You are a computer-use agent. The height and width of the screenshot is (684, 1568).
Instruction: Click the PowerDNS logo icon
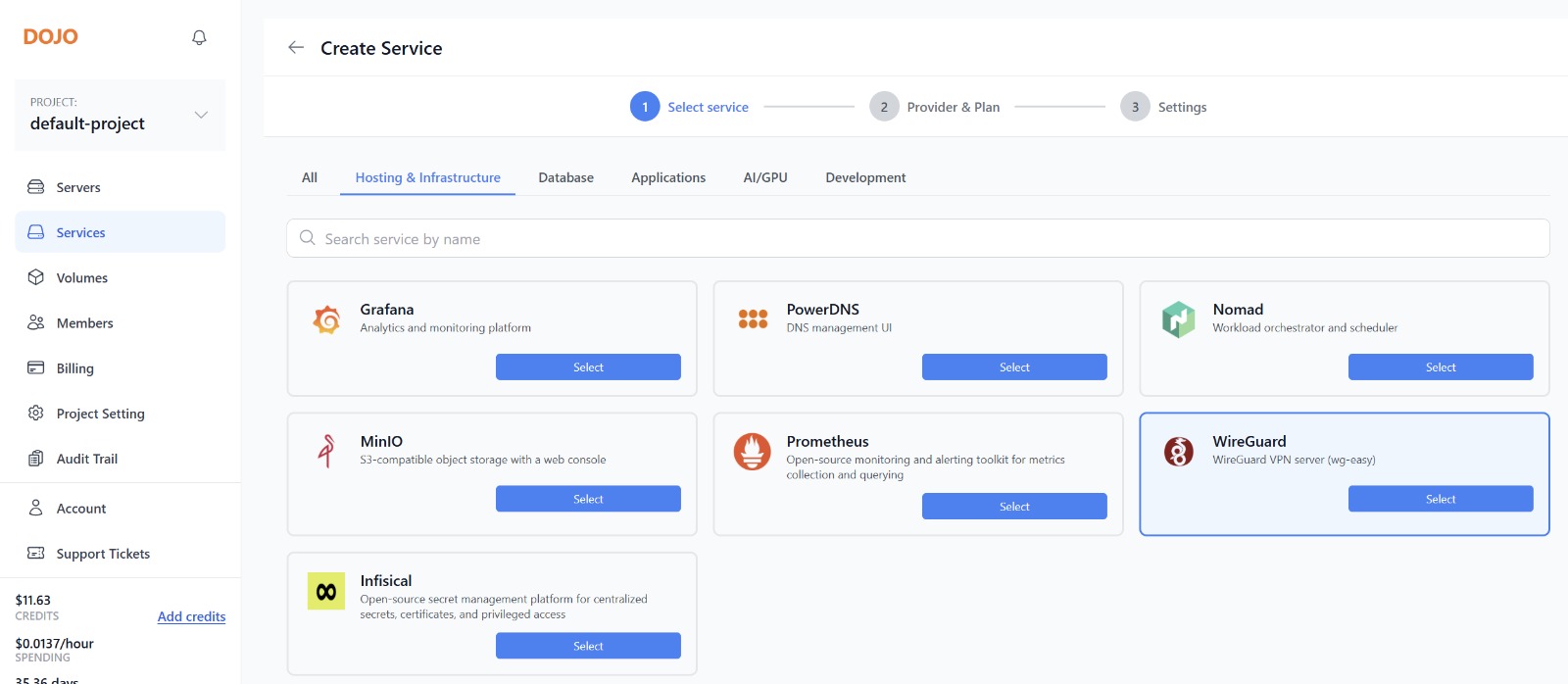click(x=753, y=319)
